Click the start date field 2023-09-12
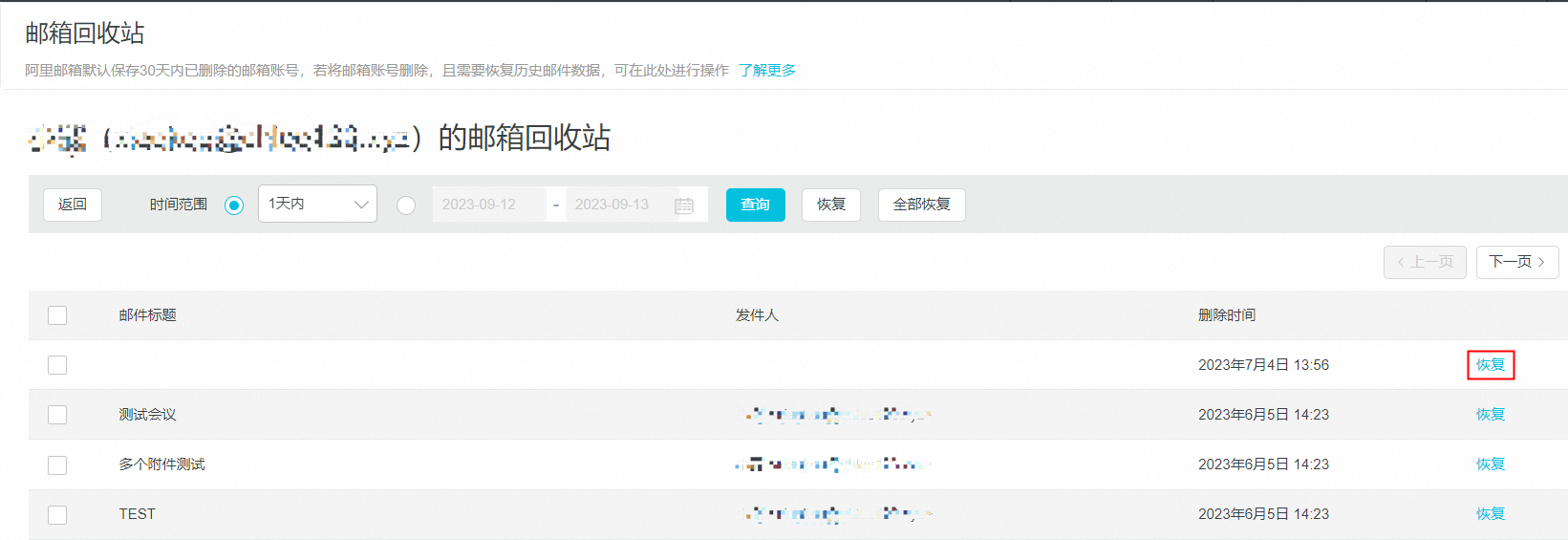The width and height of the screenshot is (1568, 540). point(487,205)
